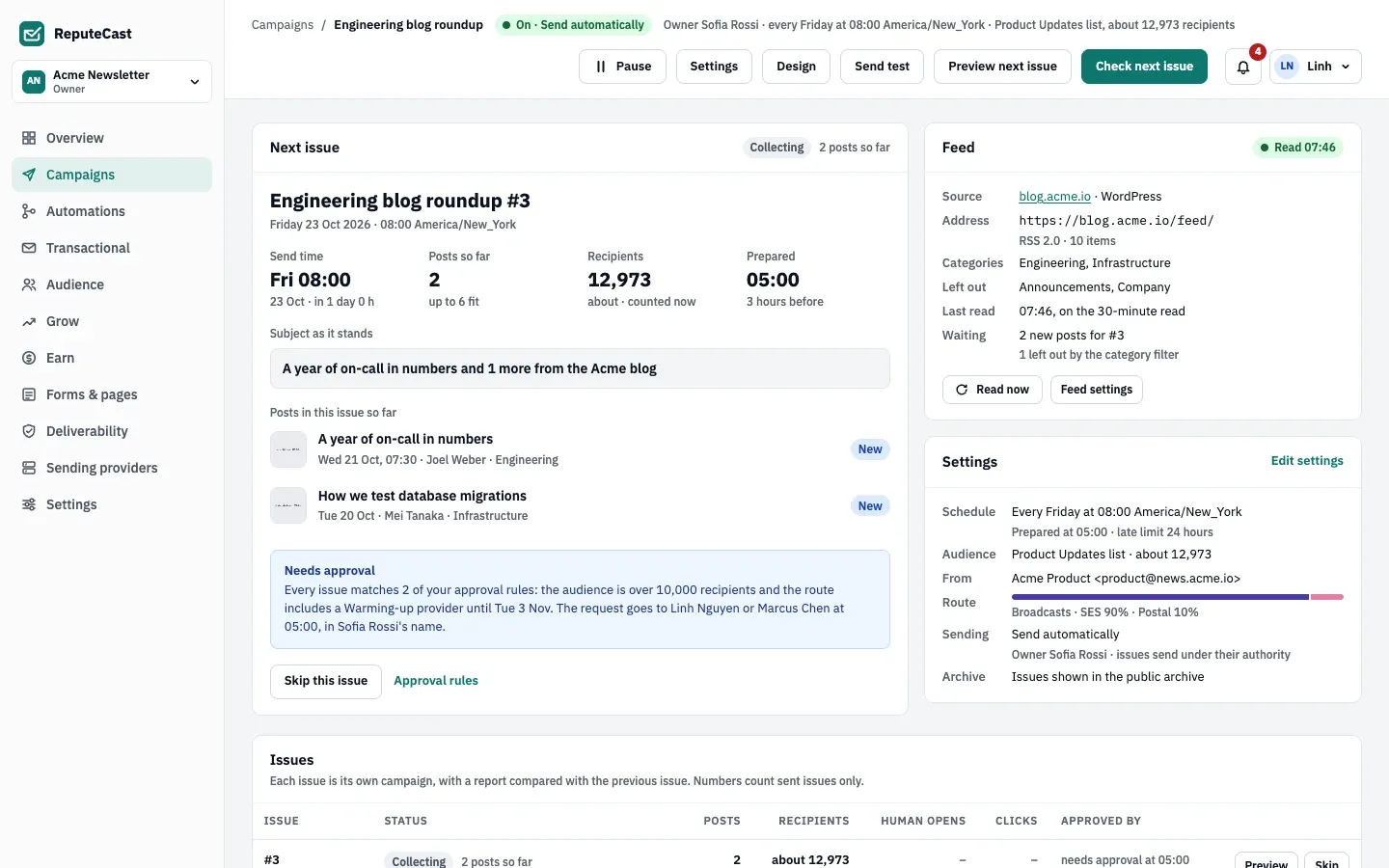Open blog.acme.io source link

(x=1054, y=197)
